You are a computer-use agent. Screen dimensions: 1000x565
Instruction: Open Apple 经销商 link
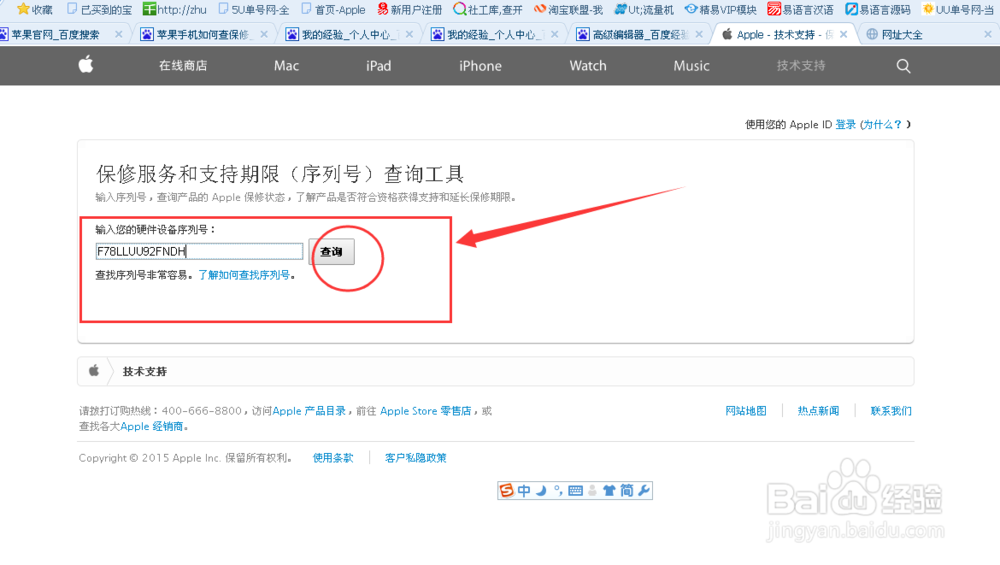(x=152, y=426)
